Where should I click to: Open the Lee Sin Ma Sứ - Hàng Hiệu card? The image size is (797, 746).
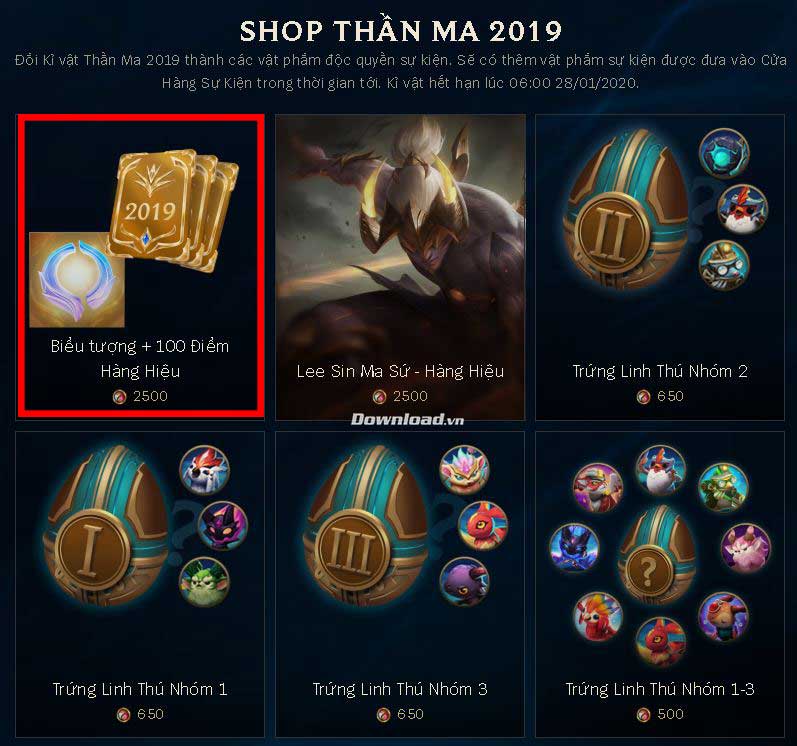pyautogui.click(x=400, y=267)
